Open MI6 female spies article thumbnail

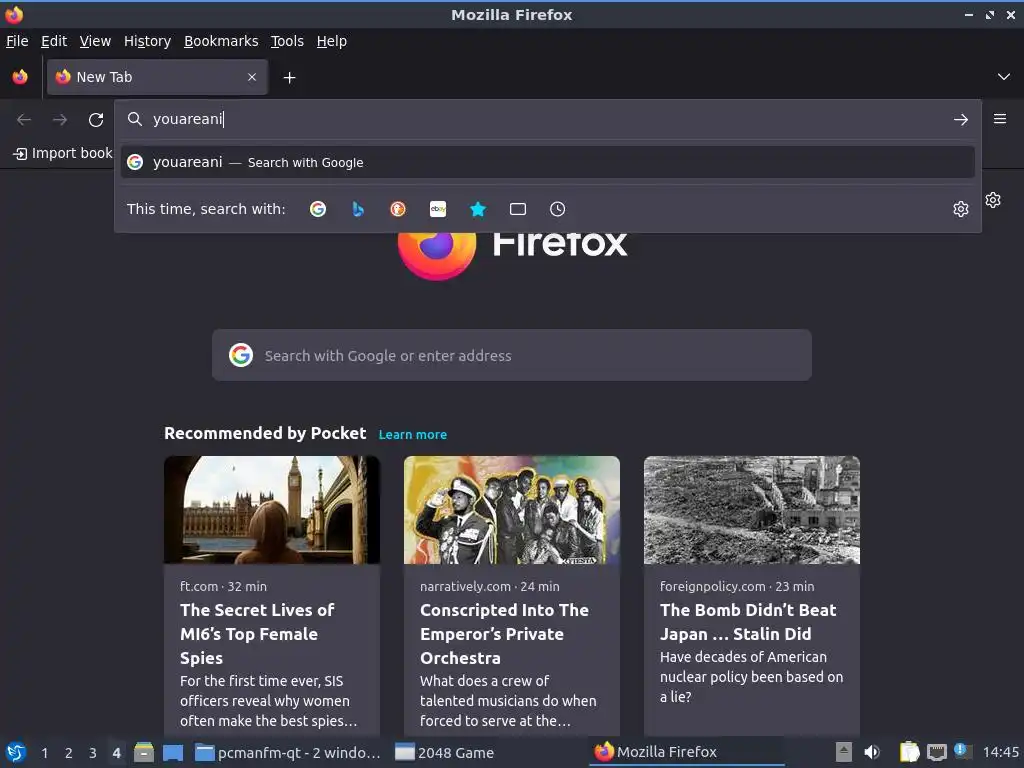272,510
